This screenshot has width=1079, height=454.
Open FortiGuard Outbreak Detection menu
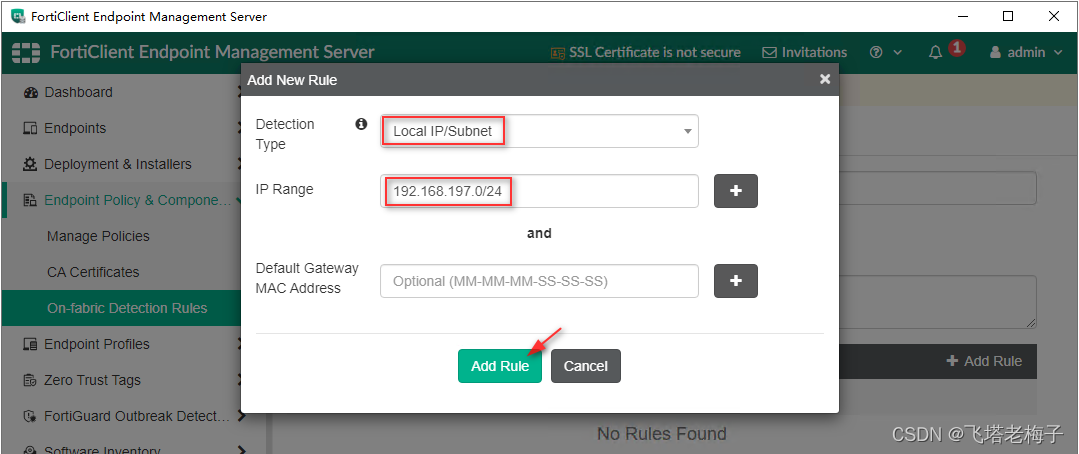tap(136, 415)
